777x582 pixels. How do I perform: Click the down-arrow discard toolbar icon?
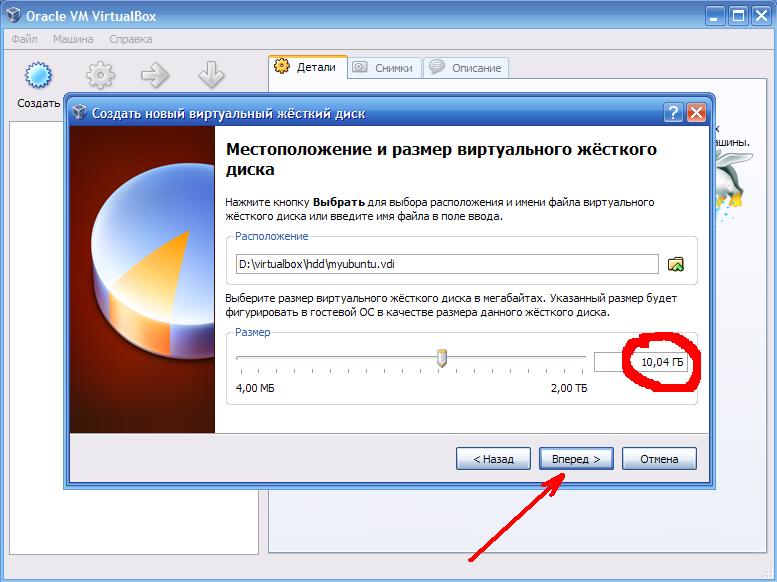click(x=212, y=75)
